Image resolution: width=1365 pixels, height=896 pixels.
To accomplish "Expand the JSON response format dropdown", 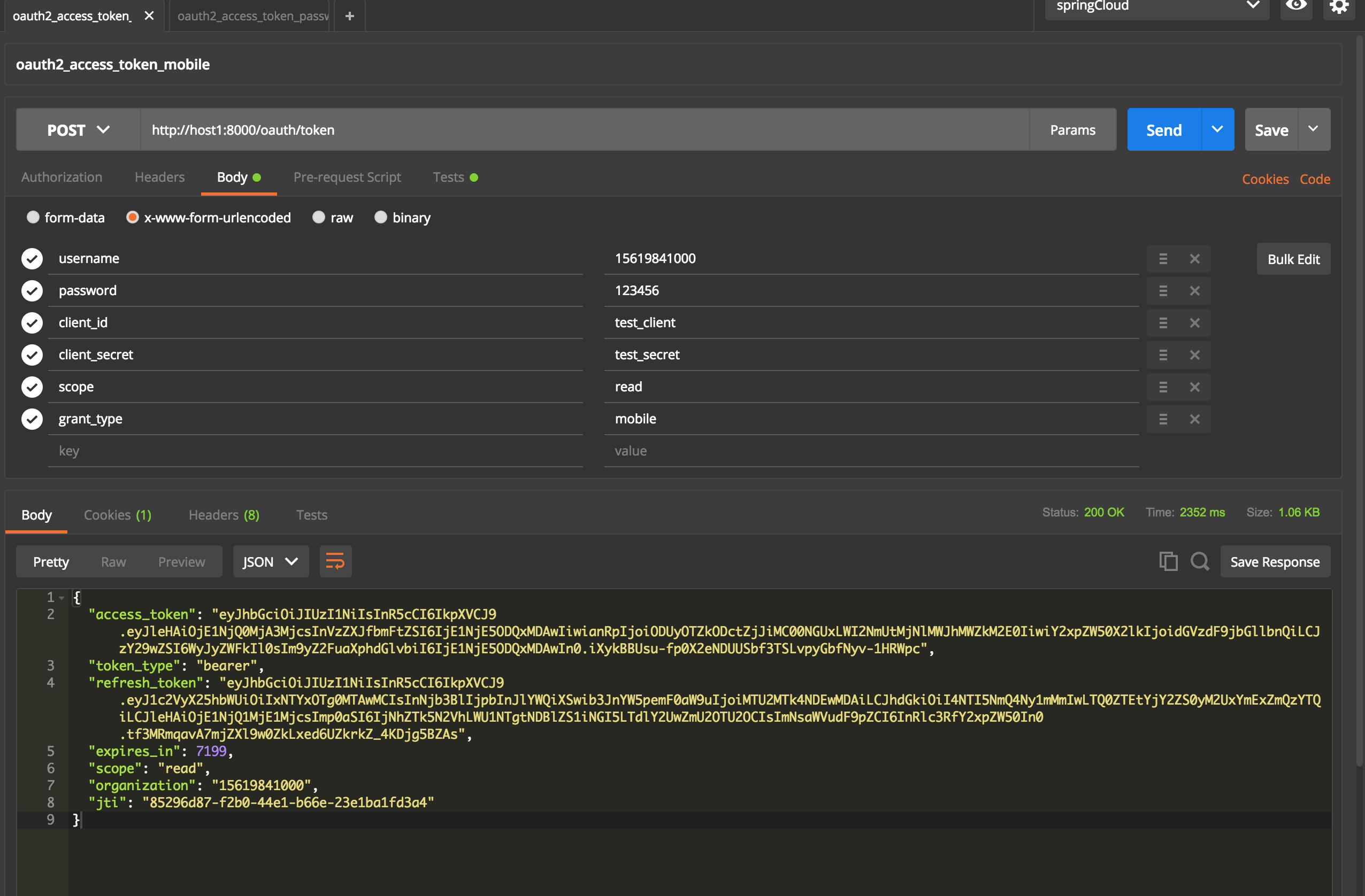I will 270,561.
